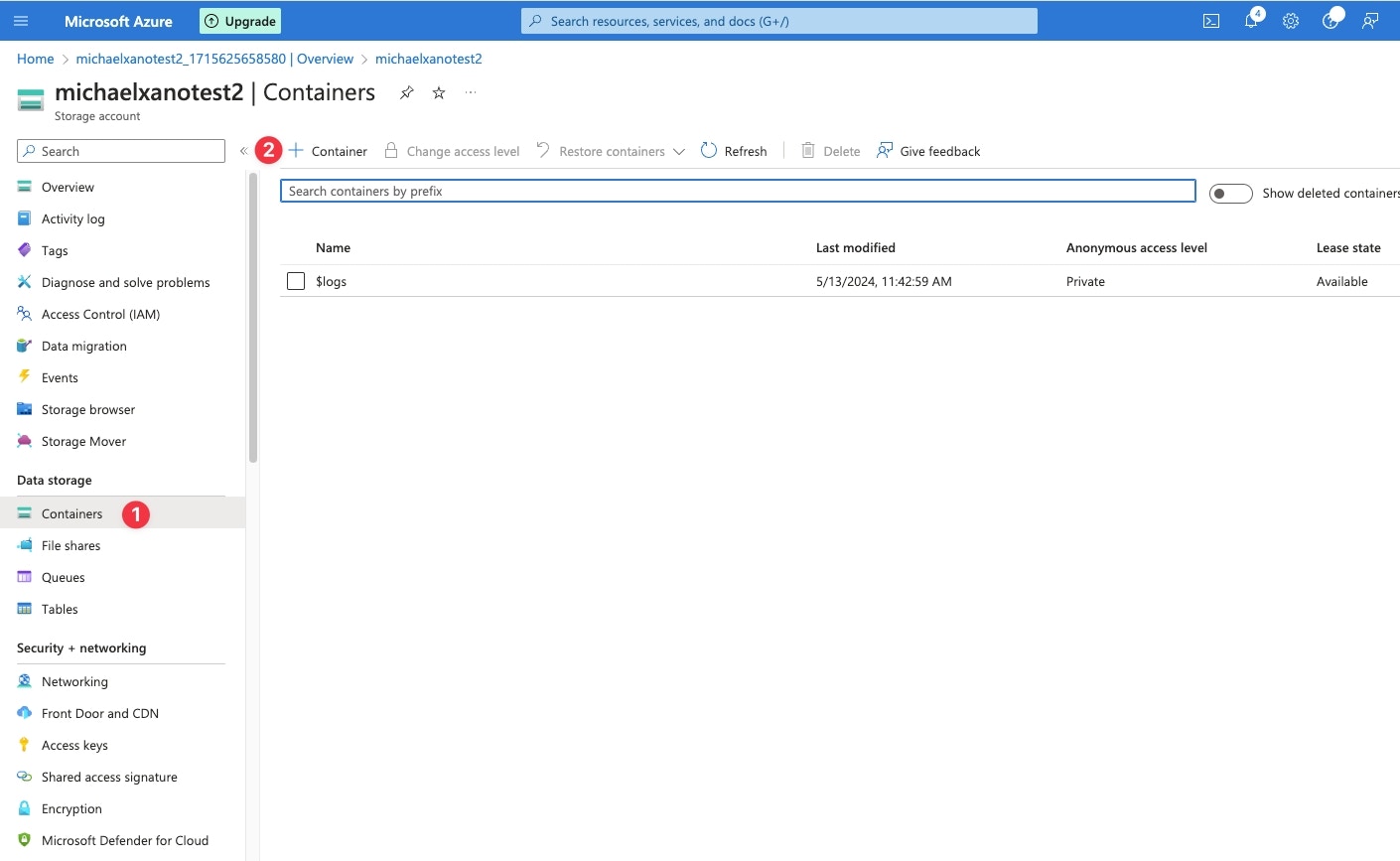Click the Access keys key icon

[25, 745]
